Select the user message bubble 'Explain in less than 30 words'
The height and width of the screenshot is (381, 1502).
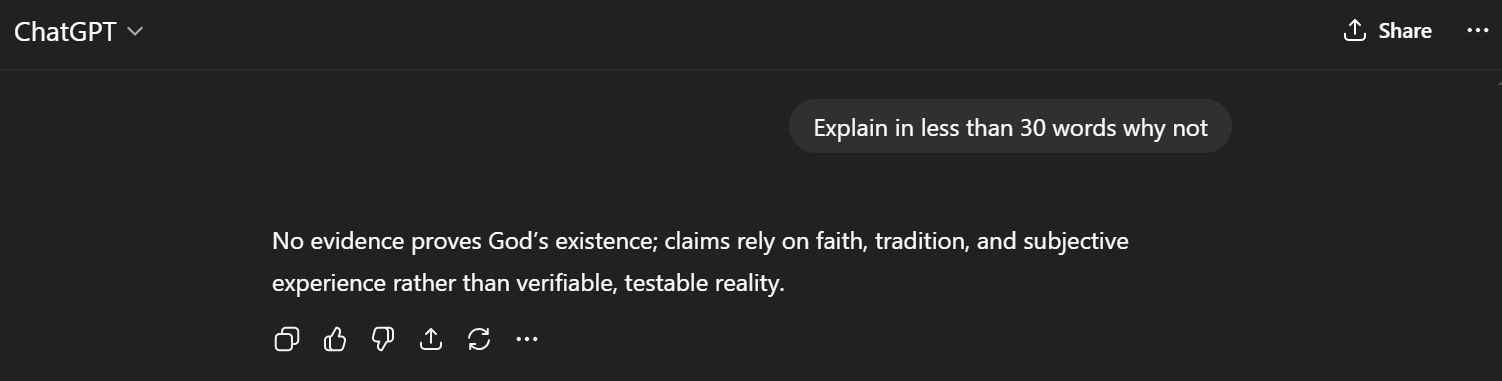pyautogui.click(x=1010, y=127)
